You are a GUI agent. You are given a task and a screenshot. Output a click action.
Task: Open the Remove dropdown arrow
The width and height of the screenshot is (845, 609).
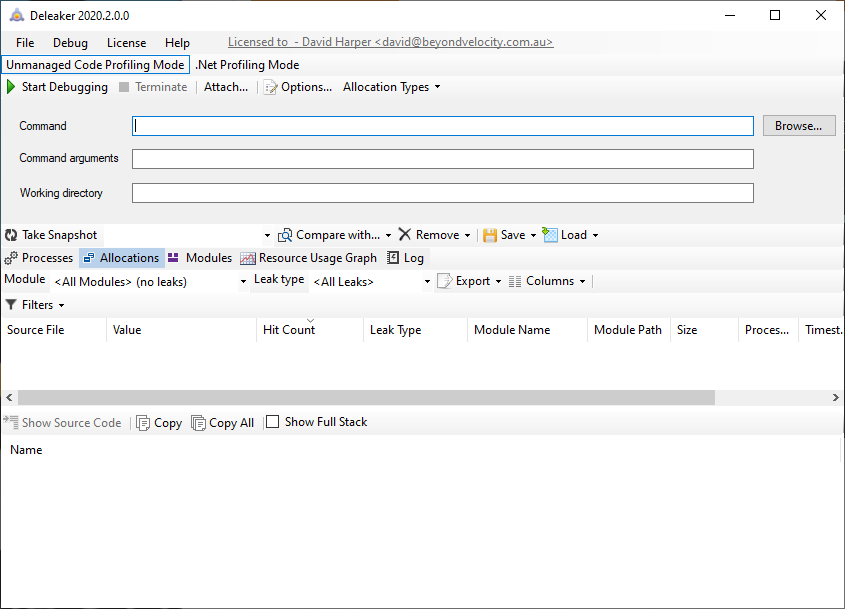click(x=467, y=236)
